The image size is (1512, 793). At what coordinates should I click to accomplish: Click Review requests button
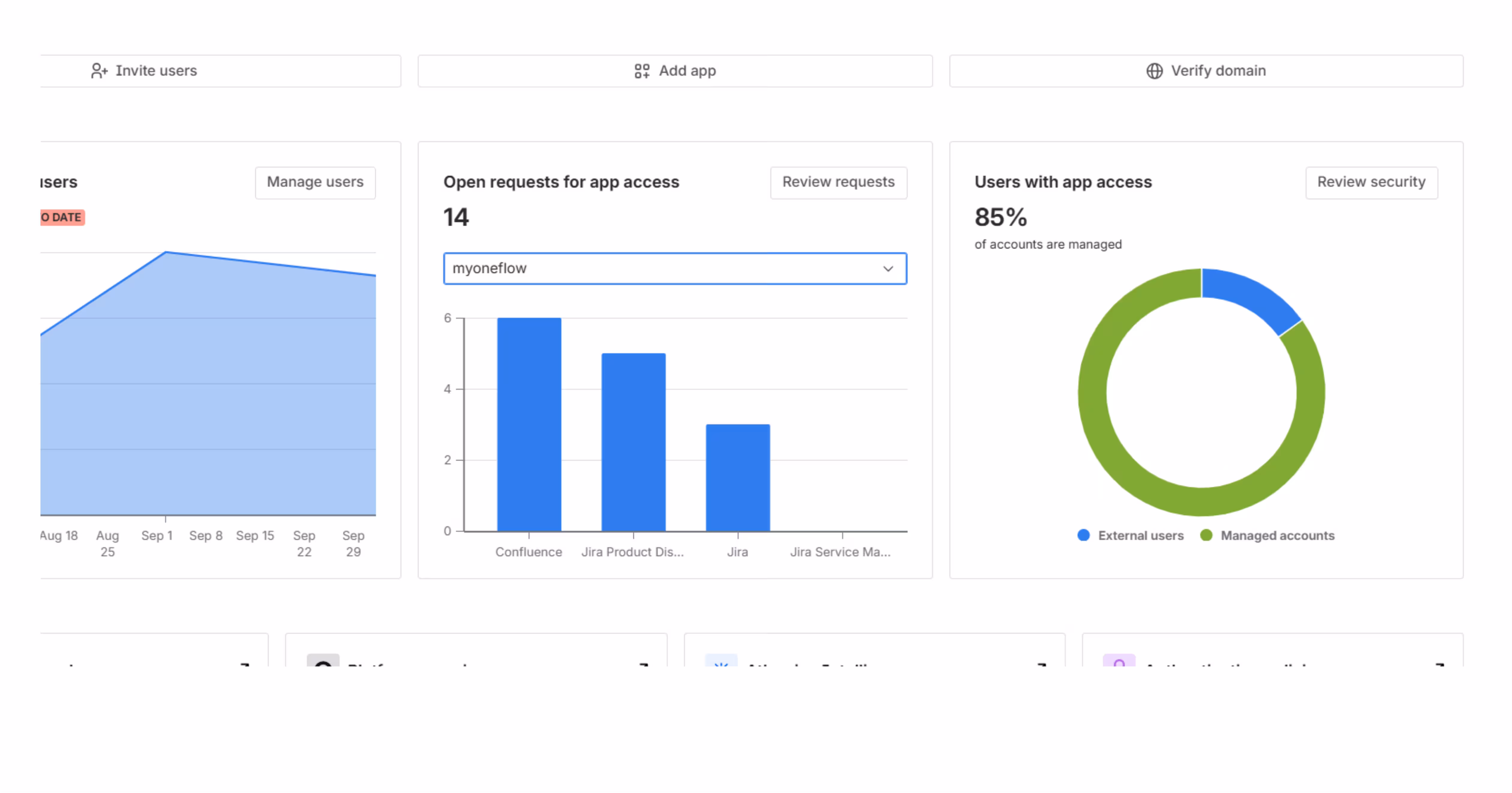pos(838,182)
